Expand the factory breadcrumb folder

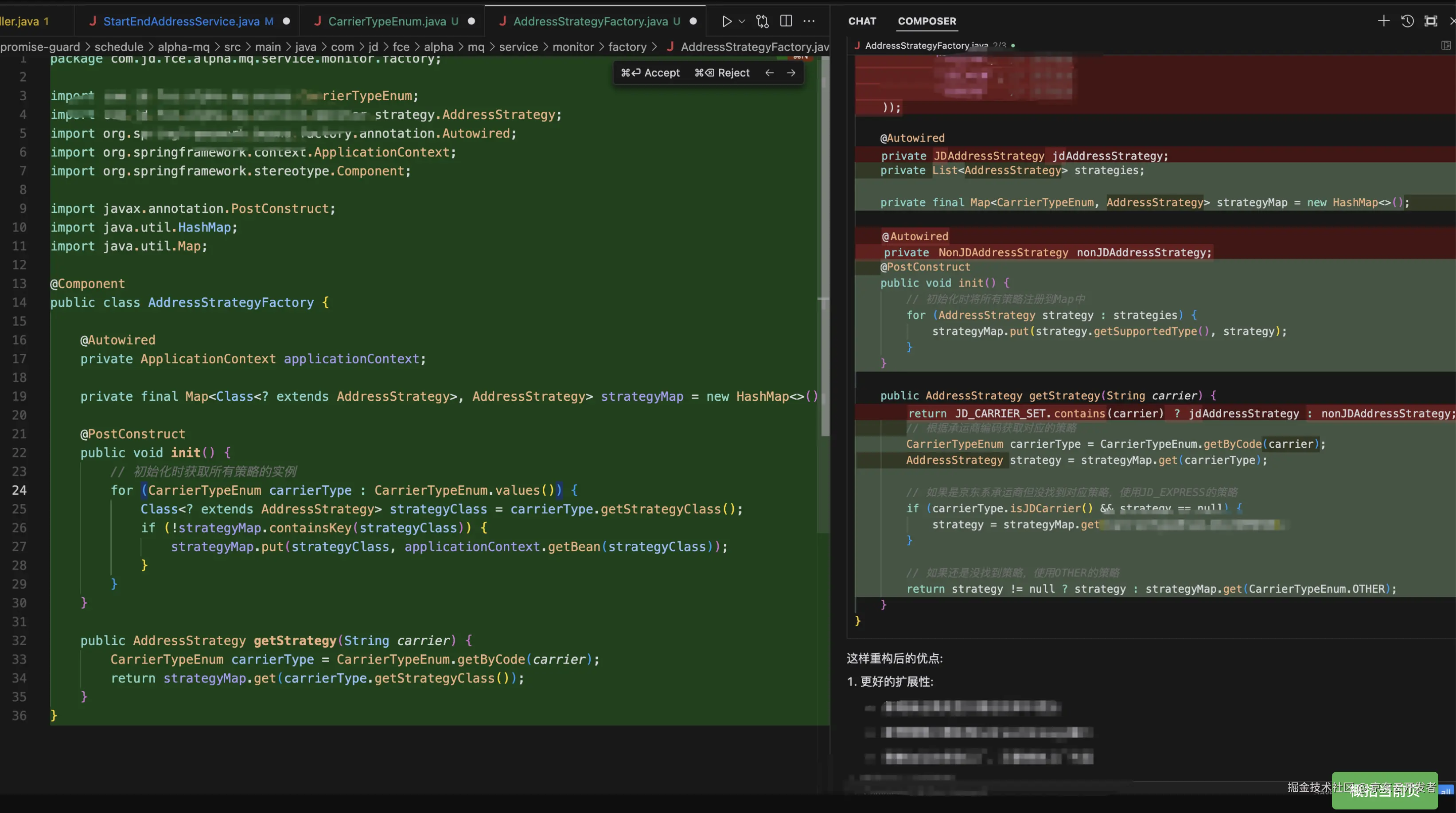pos(627,47)
